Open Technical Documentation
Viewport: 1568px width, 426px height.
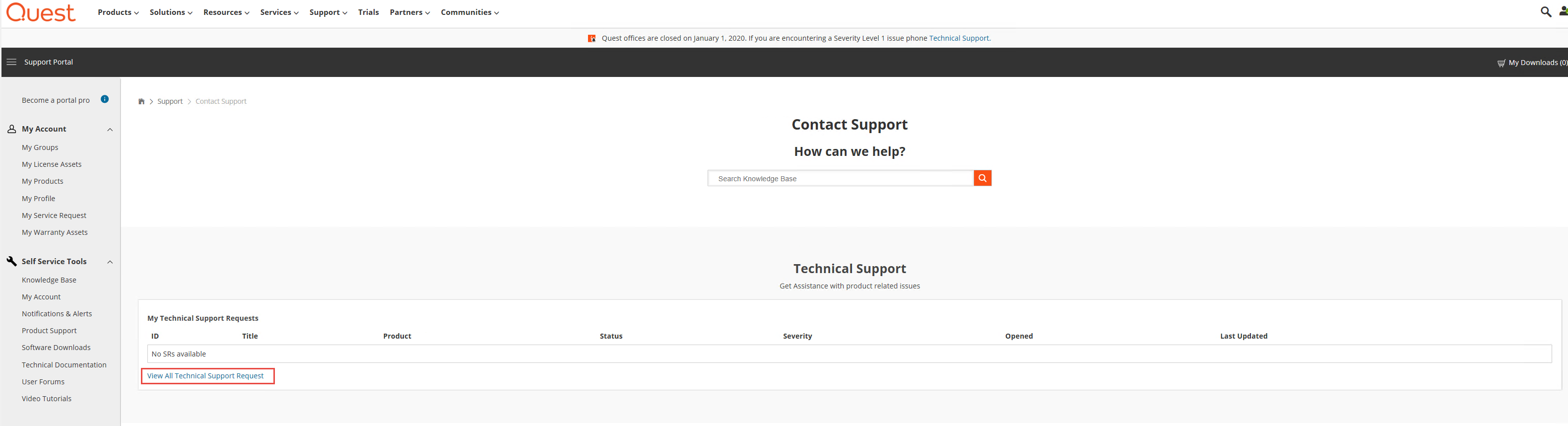pos(64,365)
